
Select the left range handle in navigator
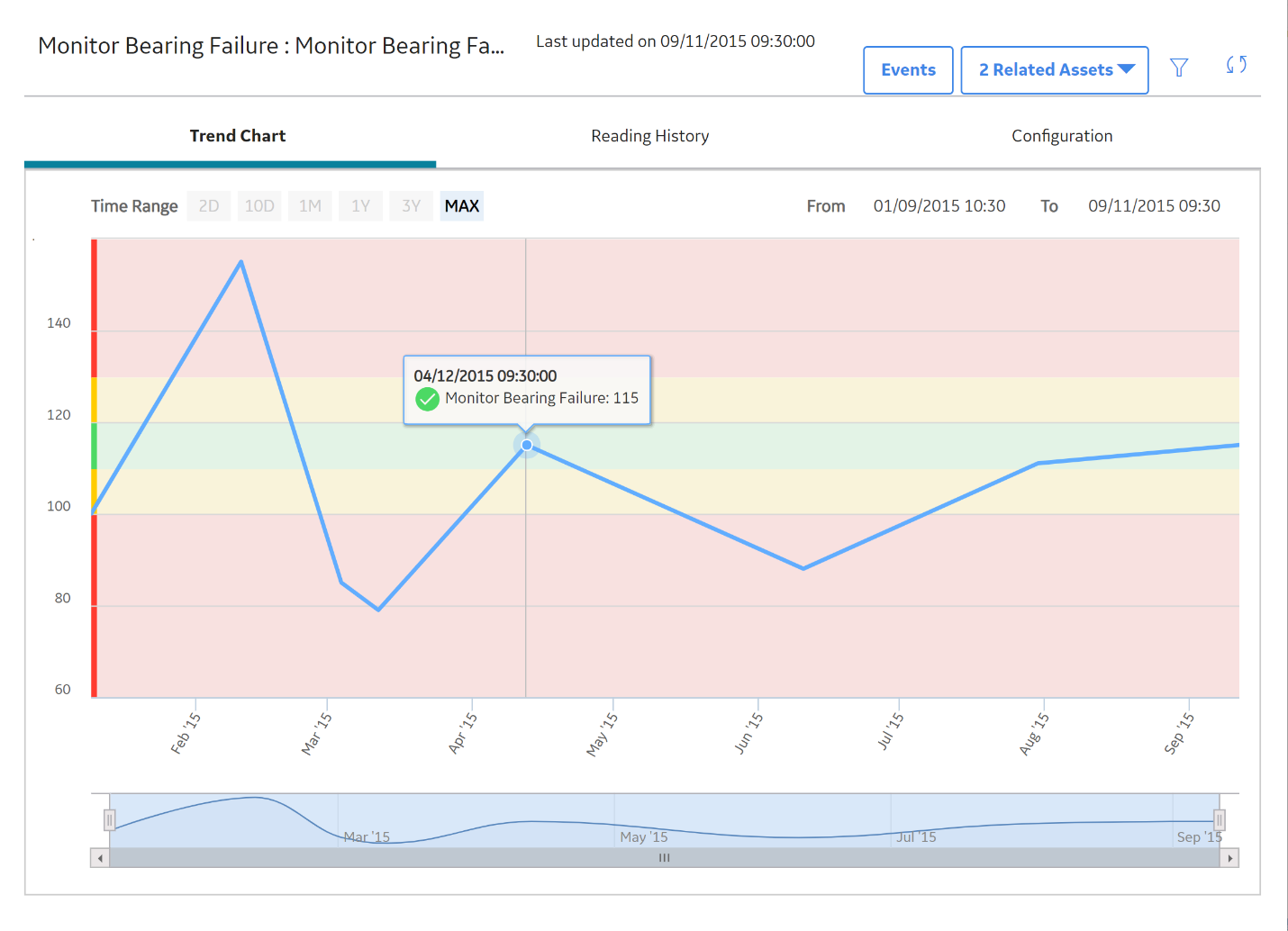(x=110, y=820)
